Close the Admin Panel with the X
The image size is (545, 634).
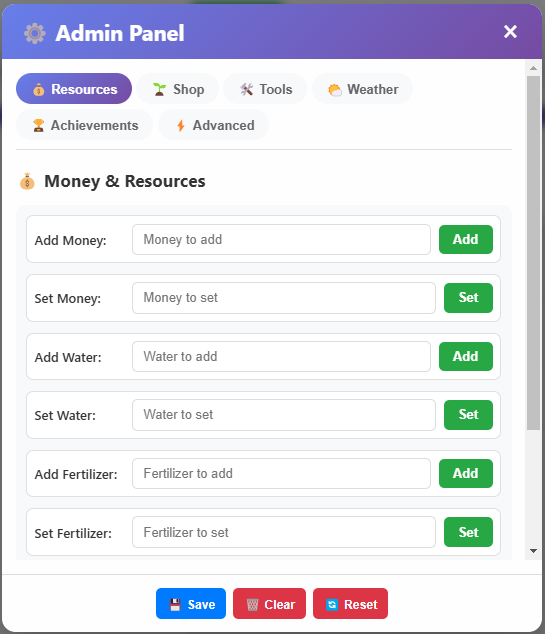(x=510, y=32)
